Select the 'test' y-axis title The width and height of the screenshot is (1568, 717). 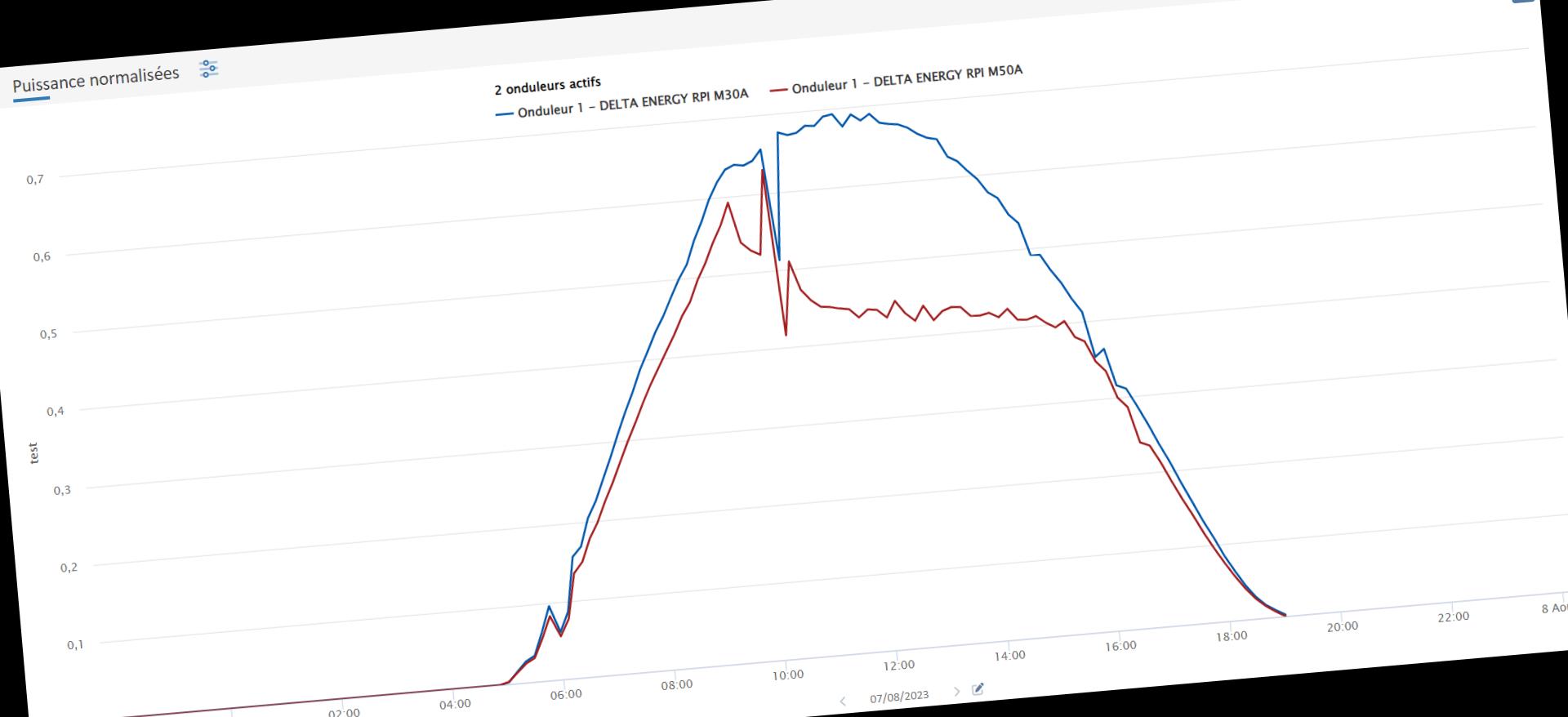tap(33, 454)
